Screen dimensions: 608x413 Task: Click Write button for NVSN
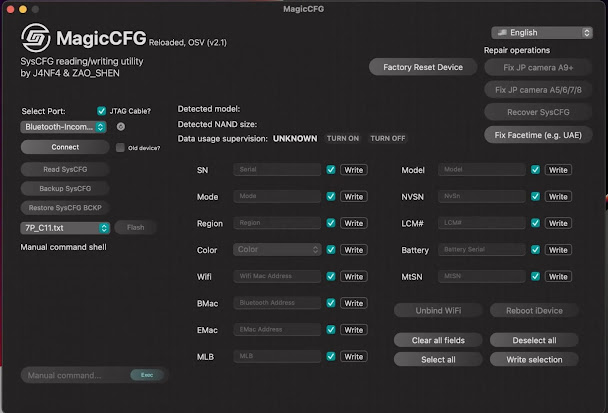coord(558,197)
